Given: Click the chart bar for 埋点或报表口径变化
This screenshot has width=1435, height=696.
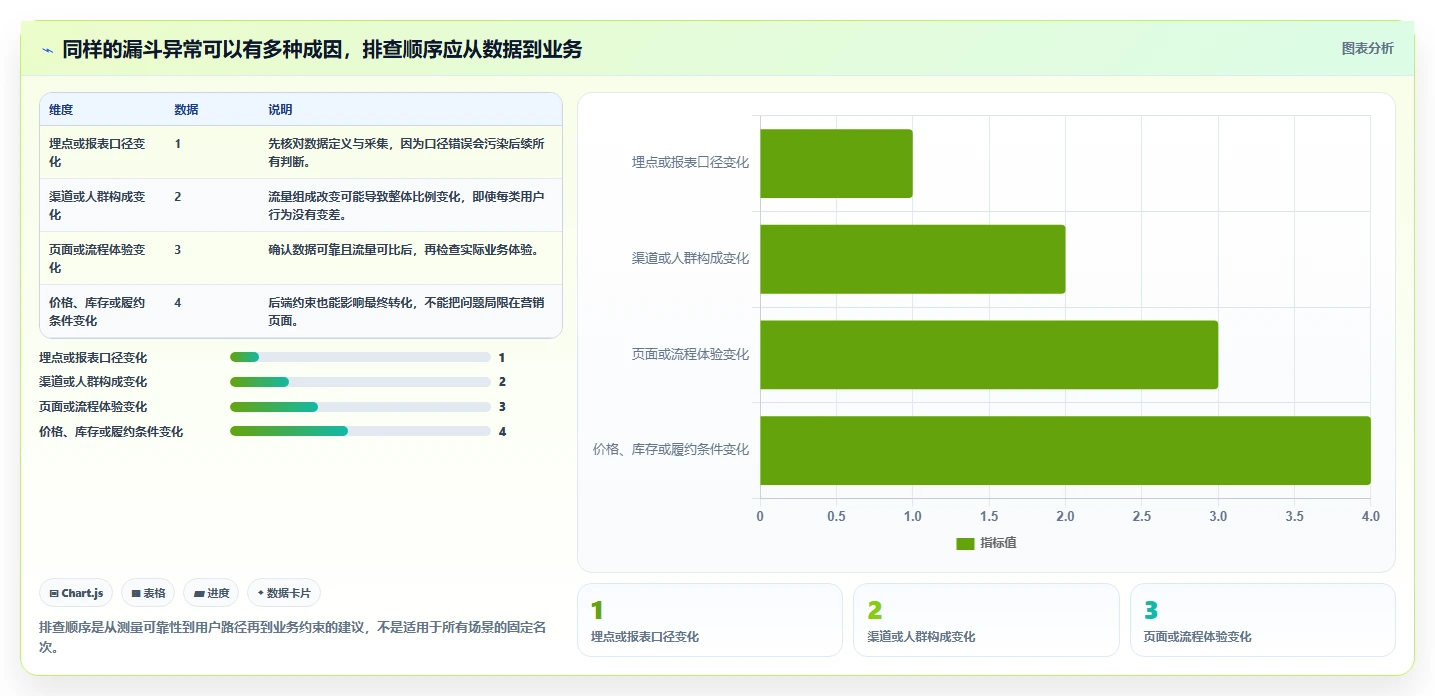Looking at the screenshot, I should 836,163.
